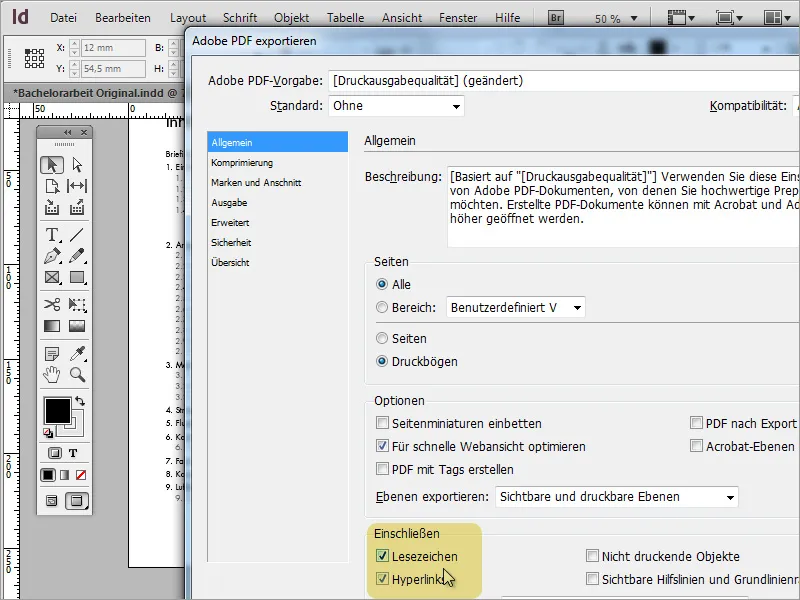800x600 pixels.
Task: Select the Hand tool
Action: tap(52, 374)
